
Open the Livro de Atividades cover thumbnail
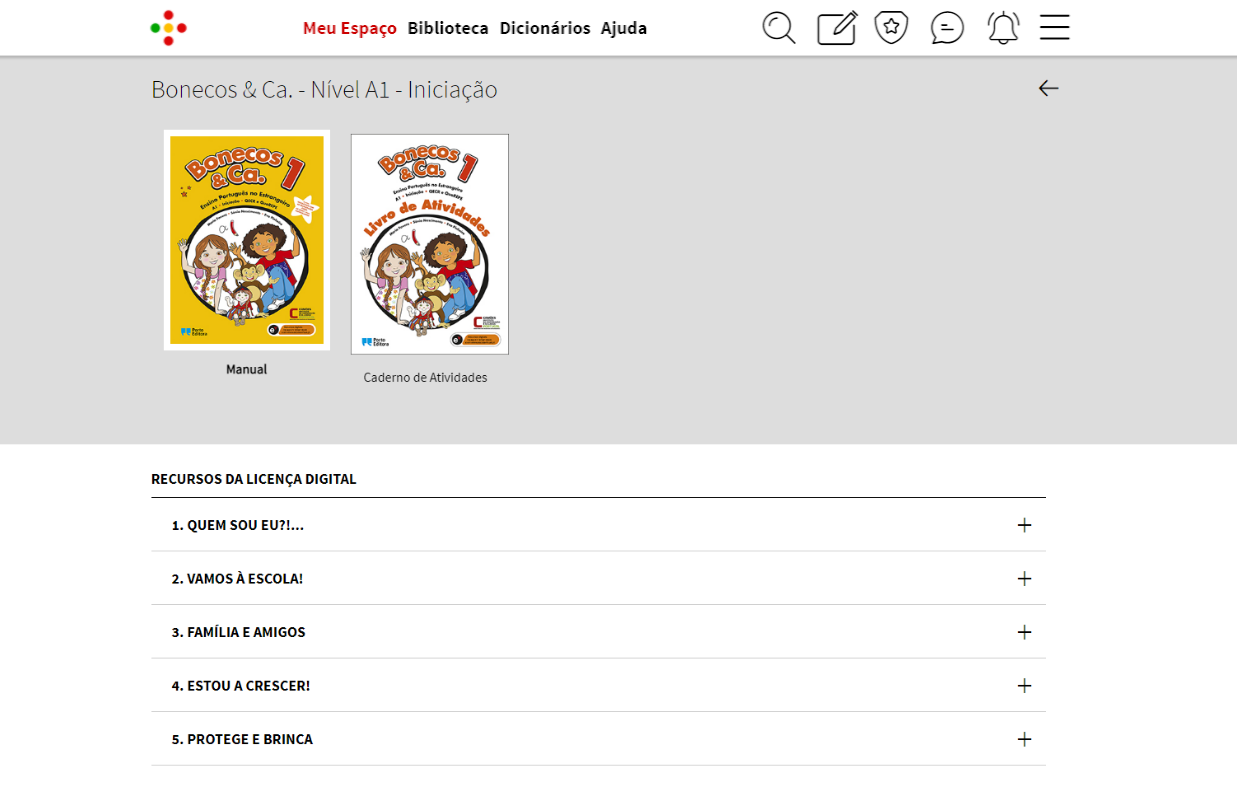click(430, 244)
